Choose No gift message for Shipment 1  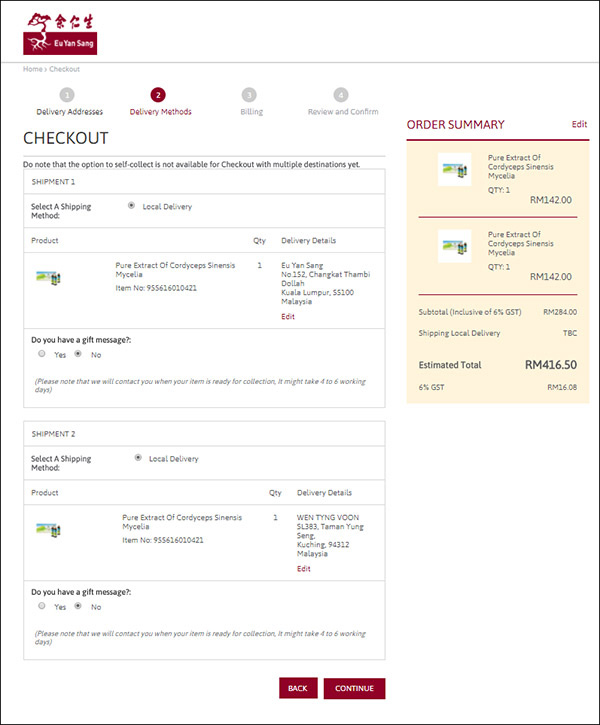pyautogui.click(x=78, y=354)
